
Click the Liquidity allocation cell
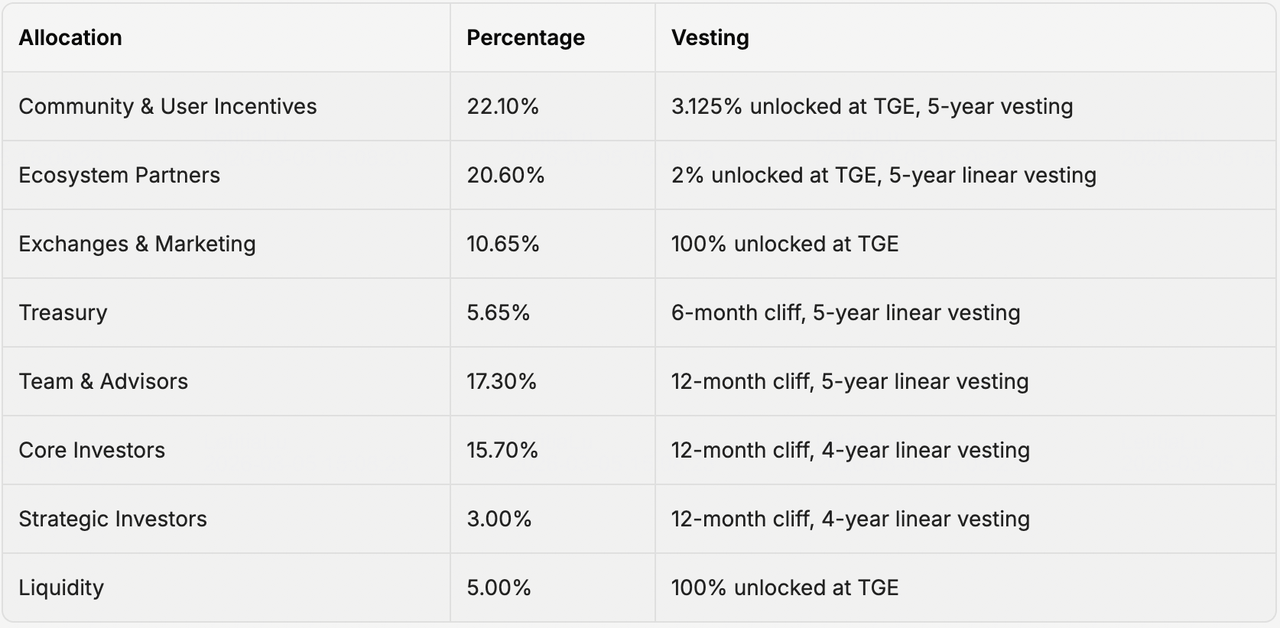tap(60, 587)
